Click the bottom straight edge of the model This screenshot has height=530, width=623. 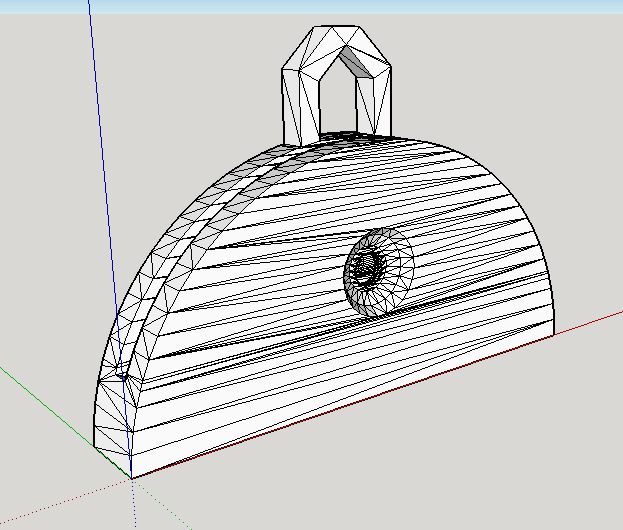click(x=350, y=405)
